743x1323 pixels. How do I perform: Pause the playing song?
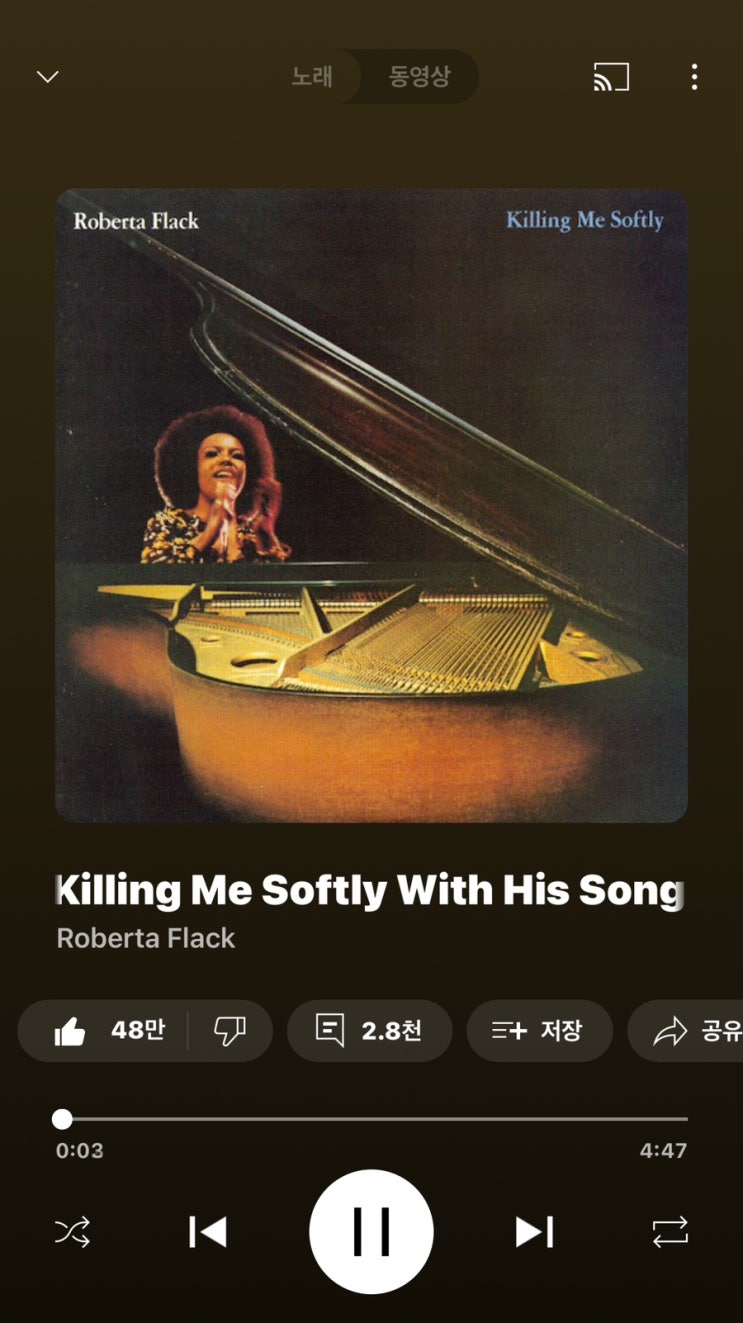coord(371,1232)
